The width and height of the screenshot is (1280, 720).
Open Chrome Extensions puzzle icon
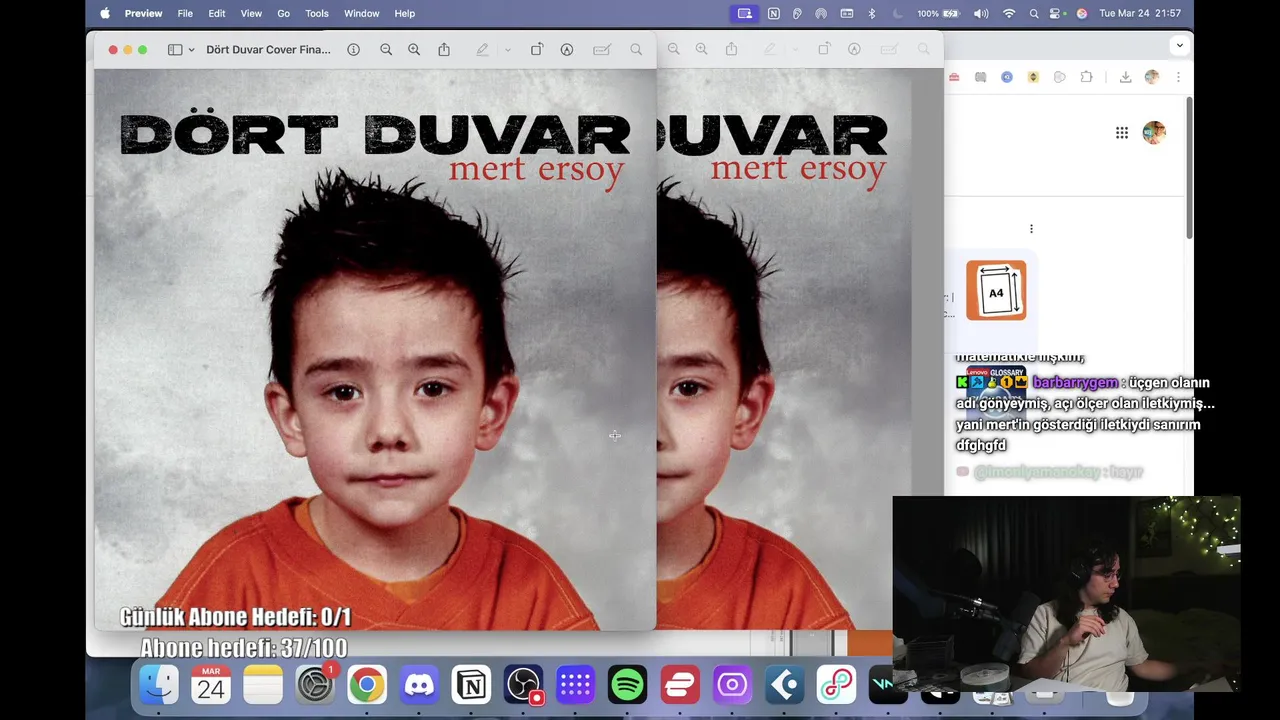[x=1087, y=77]
